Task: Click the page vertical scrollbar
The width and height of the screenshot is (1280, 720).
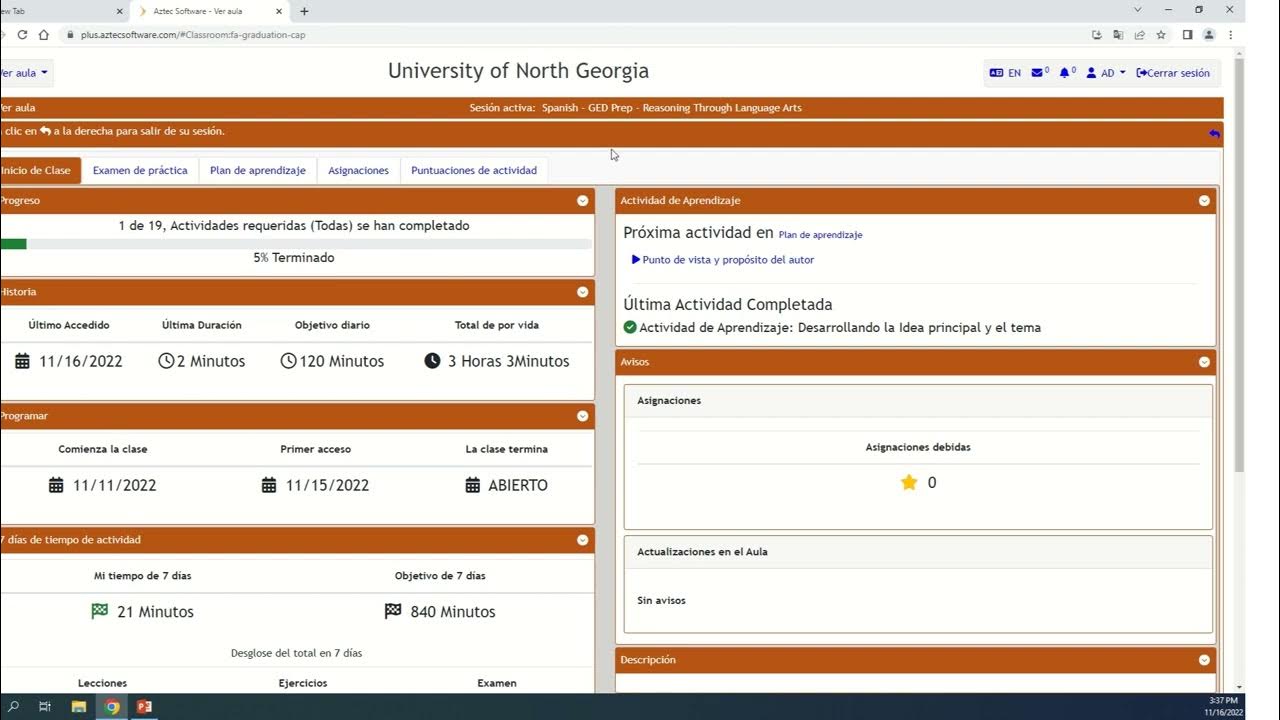Action: click(1239, 266)
